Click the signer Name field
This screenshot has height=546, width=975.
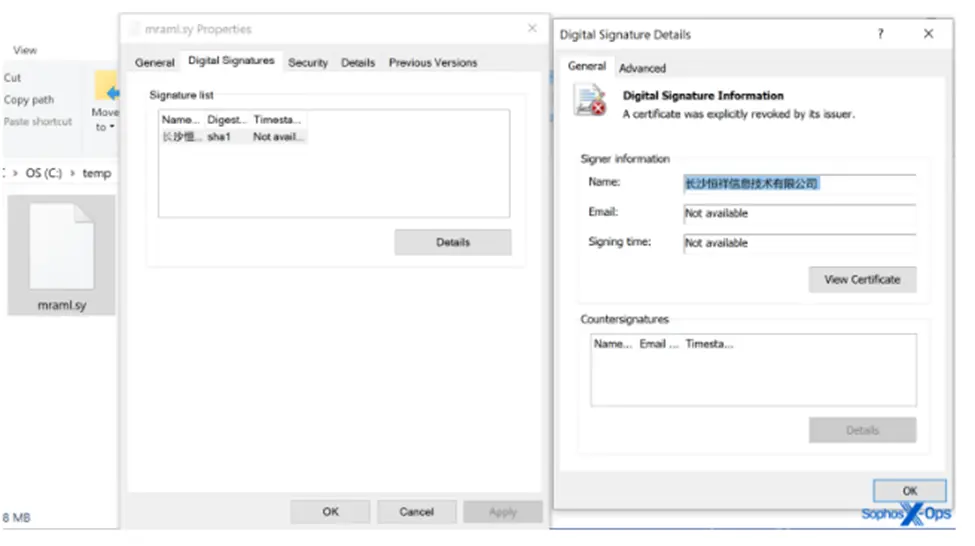(x=798, y=184)
